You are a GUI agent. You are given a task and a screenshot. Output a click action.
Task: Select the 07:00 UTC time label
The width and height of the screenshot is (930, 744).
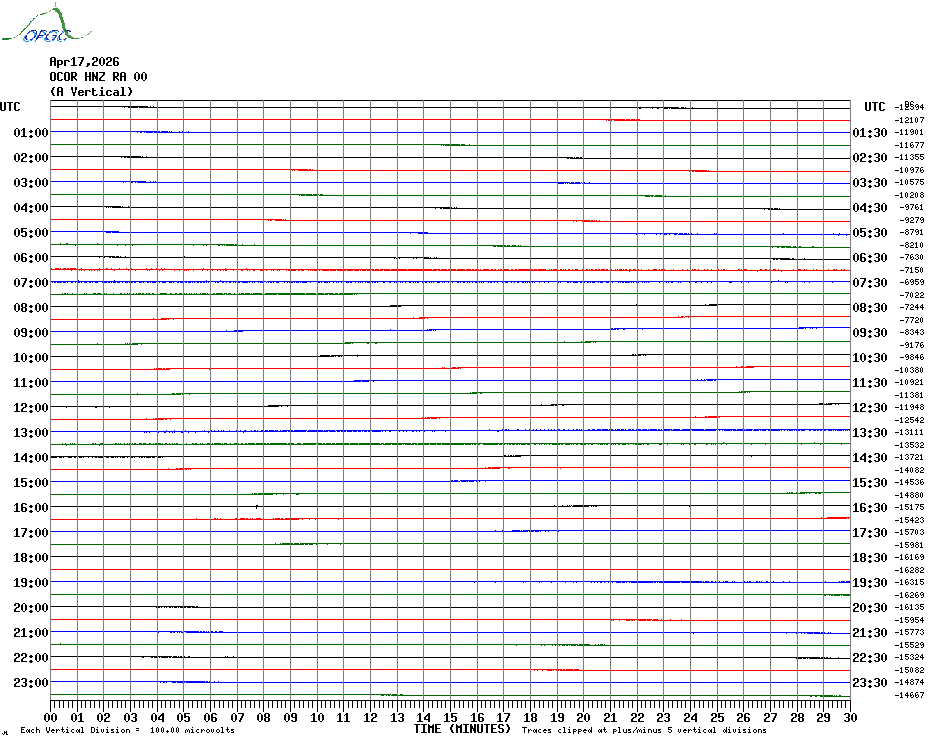click(x=31, y=282)
